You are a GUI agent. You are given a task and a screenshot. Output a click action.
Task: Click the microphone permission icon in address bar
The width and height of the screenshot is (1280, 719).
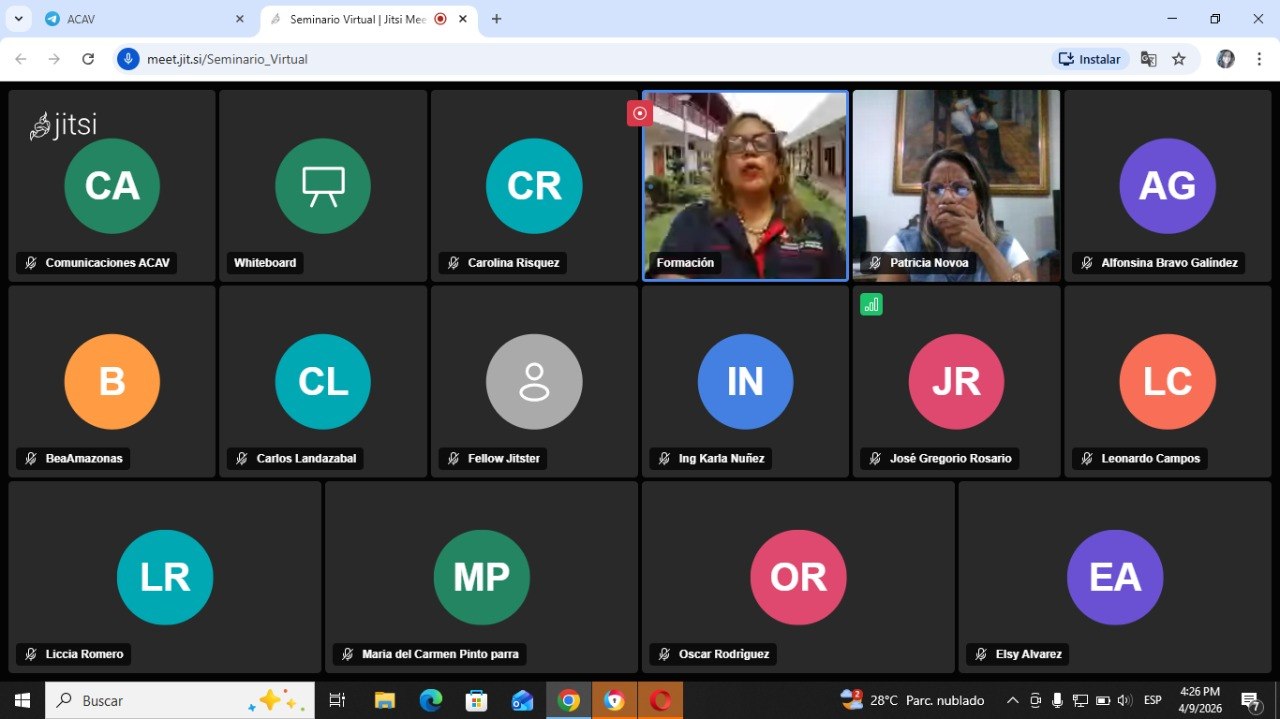coord(128,59)
